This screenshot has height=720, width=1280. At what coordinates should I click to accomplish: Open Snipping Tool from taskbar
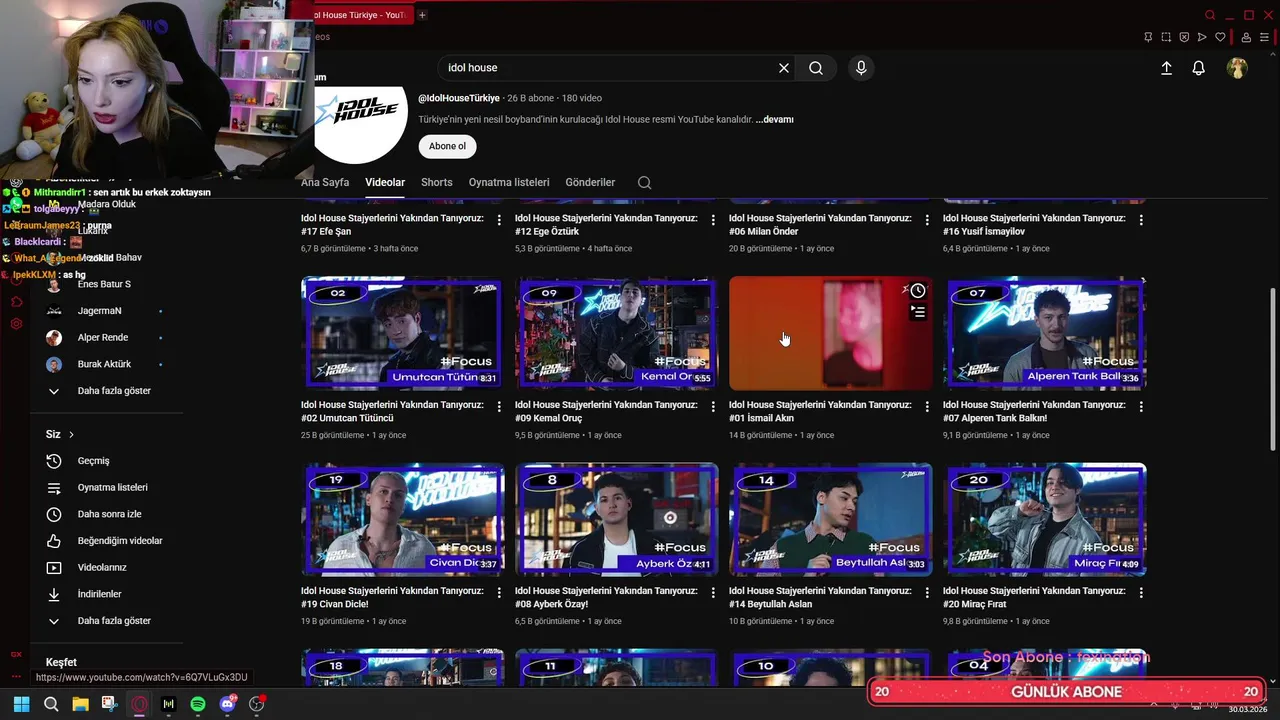pyautogui.click(x=109, y=704)
